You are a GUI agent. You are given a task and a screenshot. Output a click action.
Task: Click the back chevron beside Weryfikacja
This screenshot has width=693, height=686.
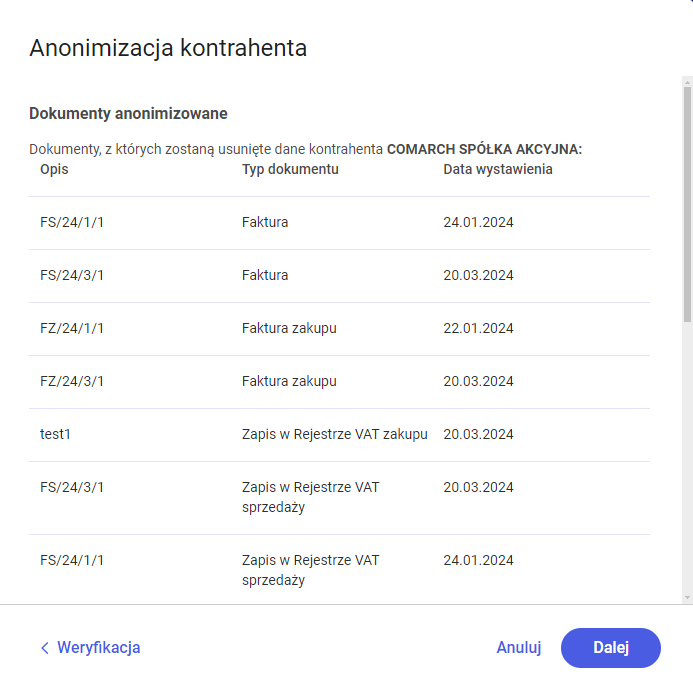(x=44, y=648)
